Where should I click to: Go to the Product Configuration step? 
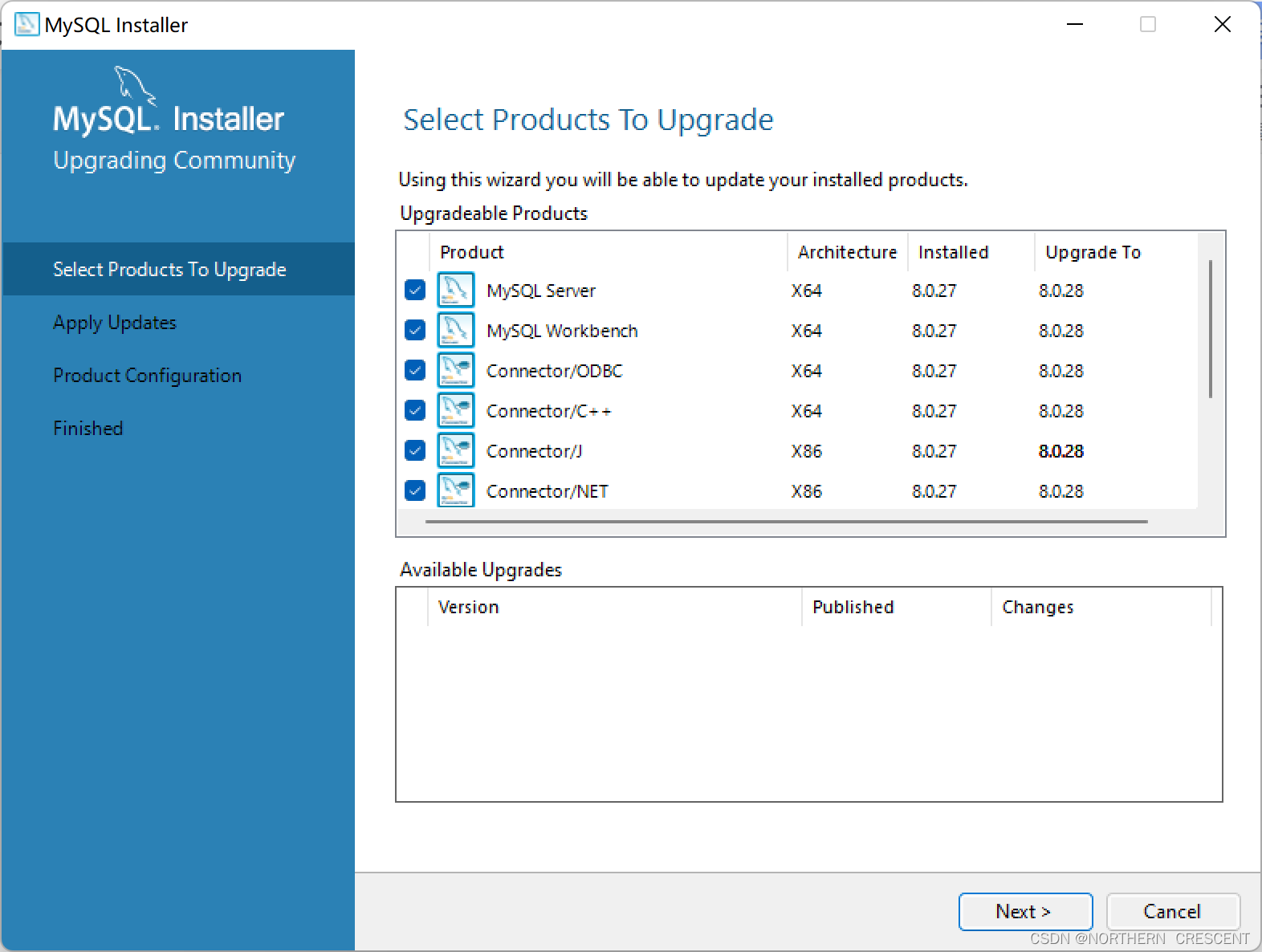coord(147,375)
